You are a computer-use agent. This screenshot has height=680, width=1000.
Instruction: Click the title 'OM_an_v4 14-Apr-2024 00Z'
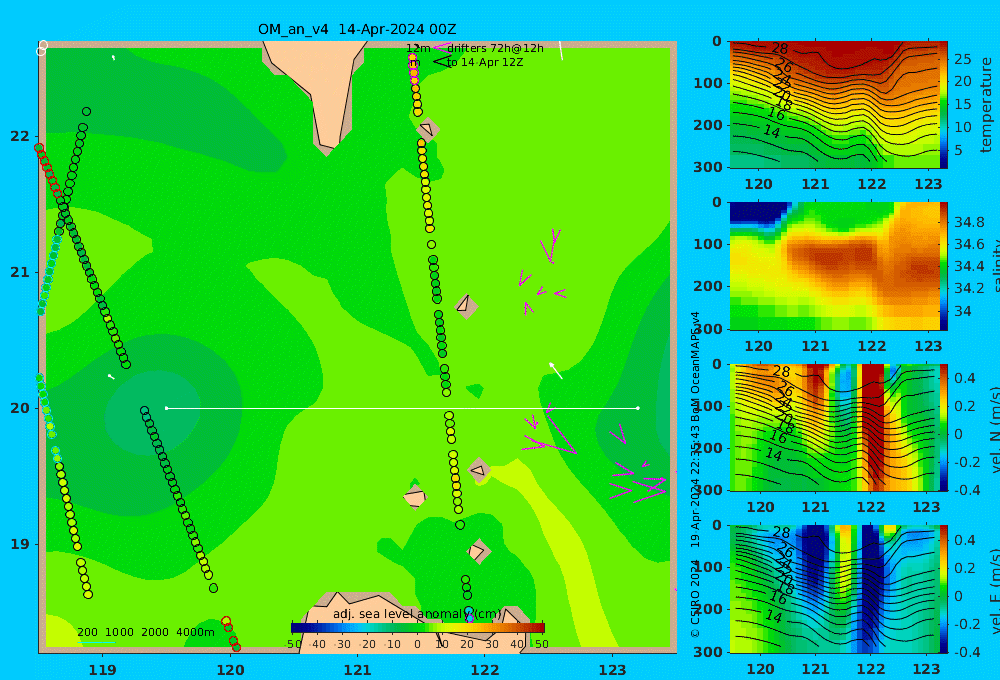[357, 29]
